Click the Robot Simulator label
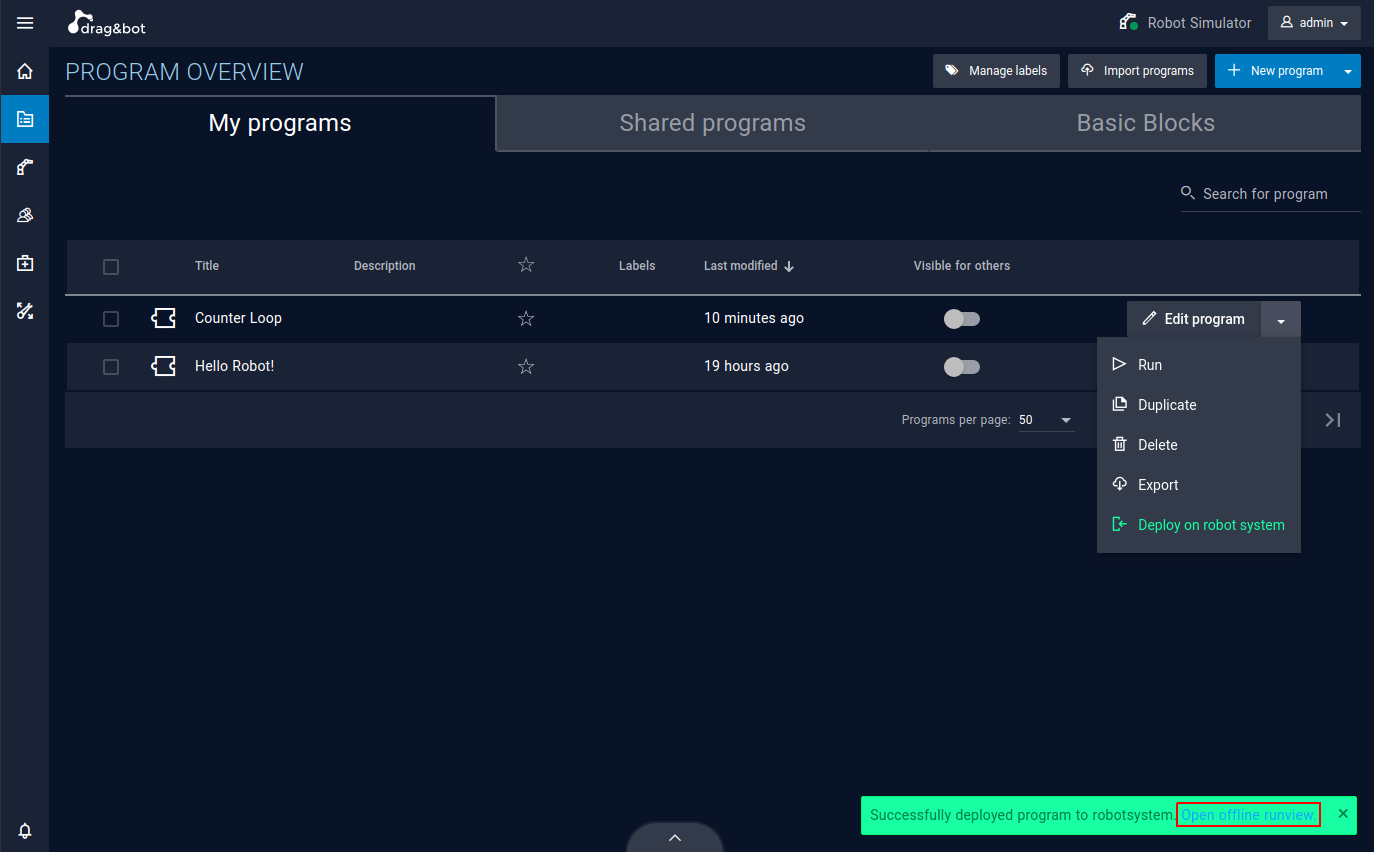The width and height of the screenshot is (1374, 852). coord(1199,23)
